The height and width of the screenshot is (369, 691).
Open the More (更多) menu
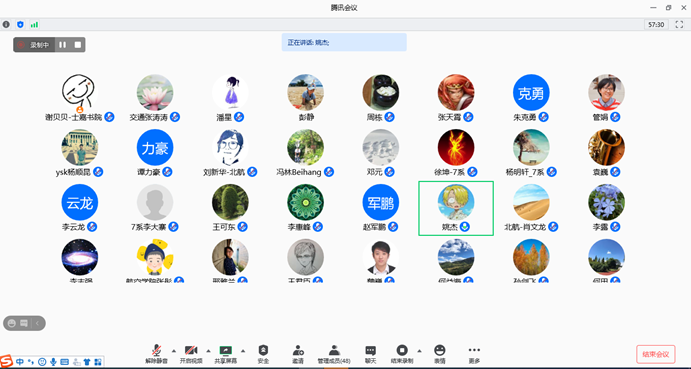(474, 354)
